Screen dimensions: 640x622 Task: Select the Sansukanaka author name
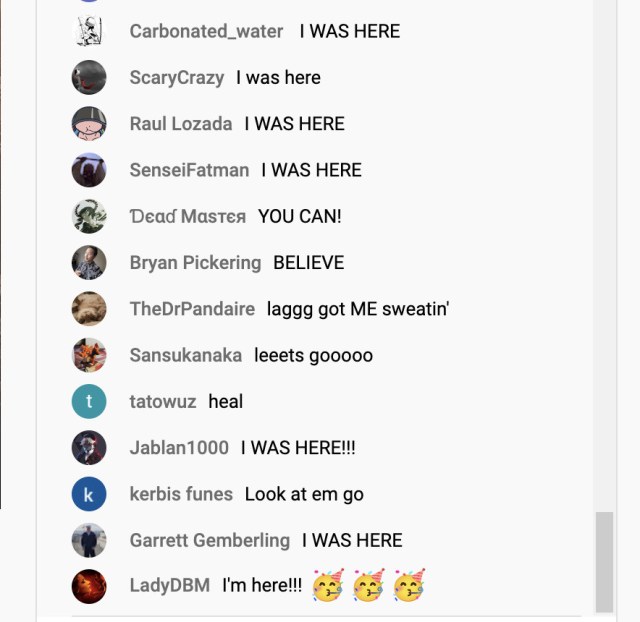[186, 355]
